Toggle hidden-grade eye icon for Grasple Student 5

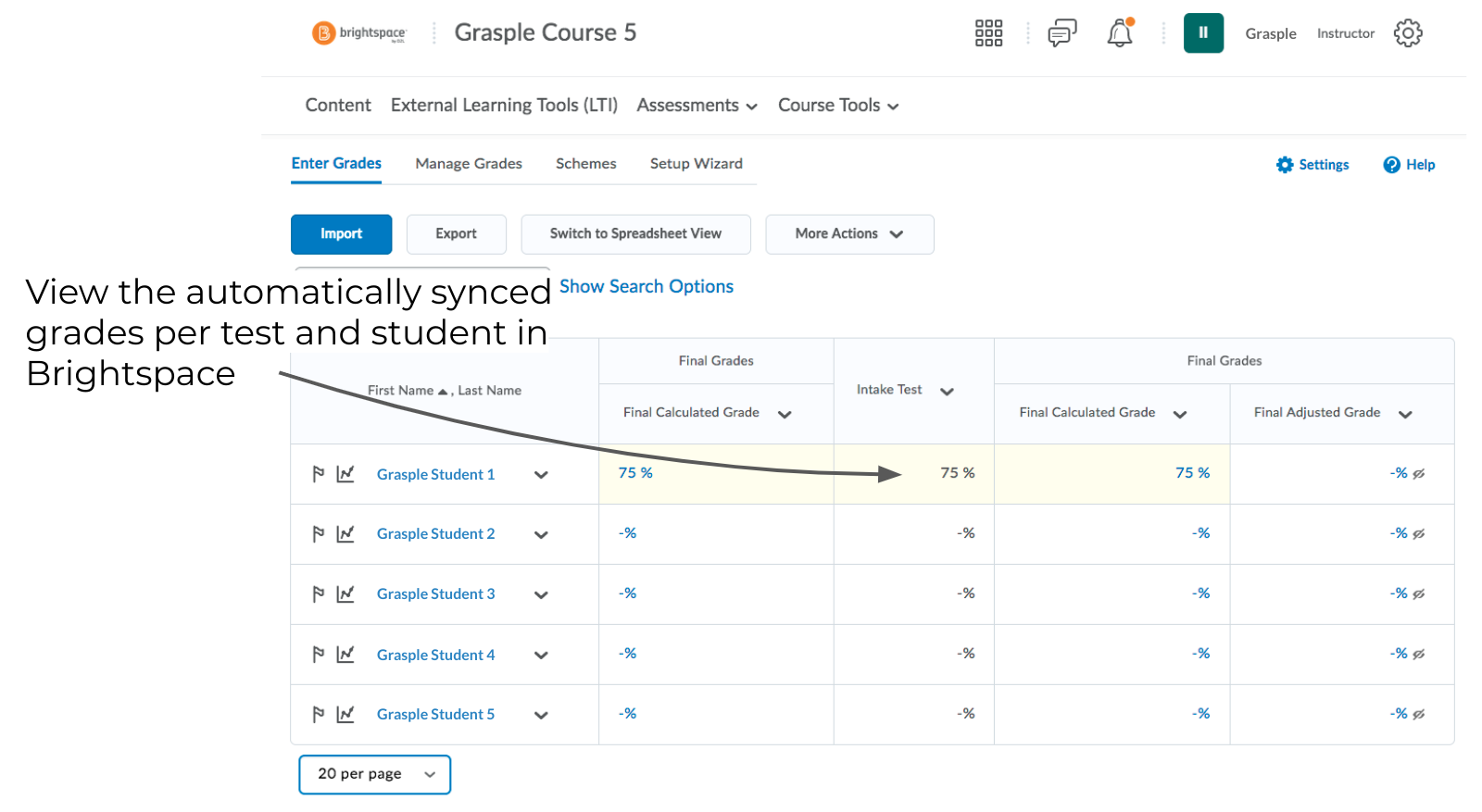(x=1419, y=715)
